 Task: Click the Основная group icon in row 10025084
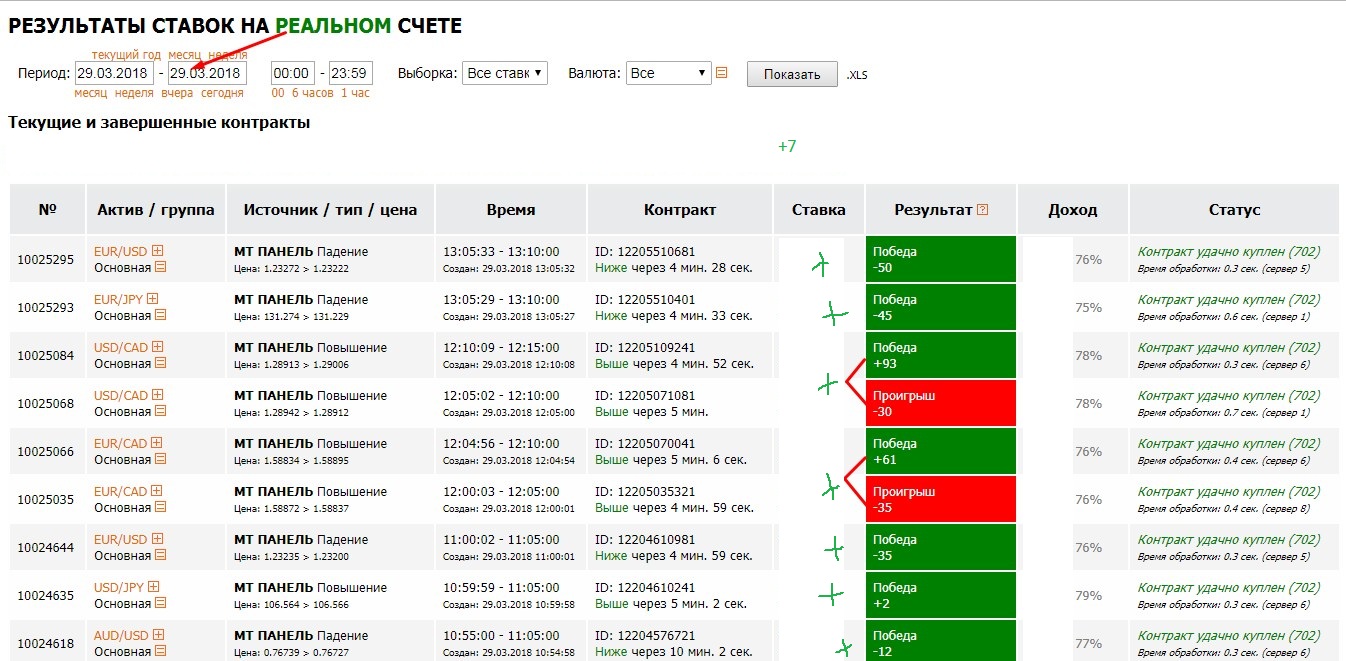coord(161,364)
